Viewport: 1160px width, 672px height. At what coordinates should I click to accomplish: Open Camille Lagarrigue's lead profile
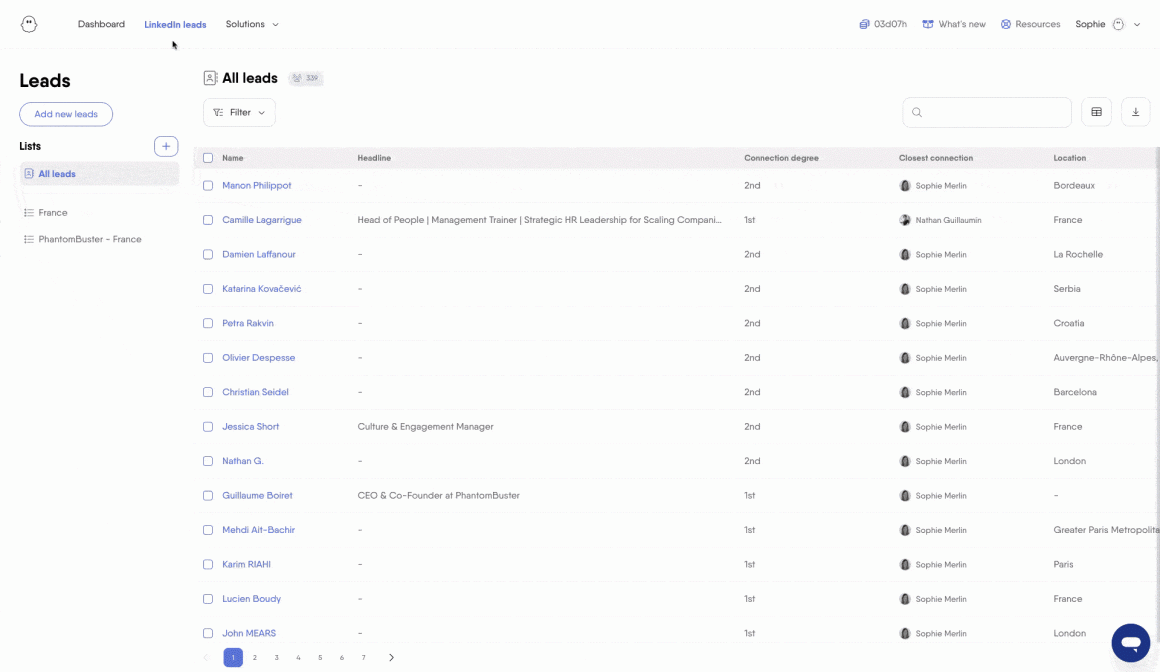click(261, 220)
